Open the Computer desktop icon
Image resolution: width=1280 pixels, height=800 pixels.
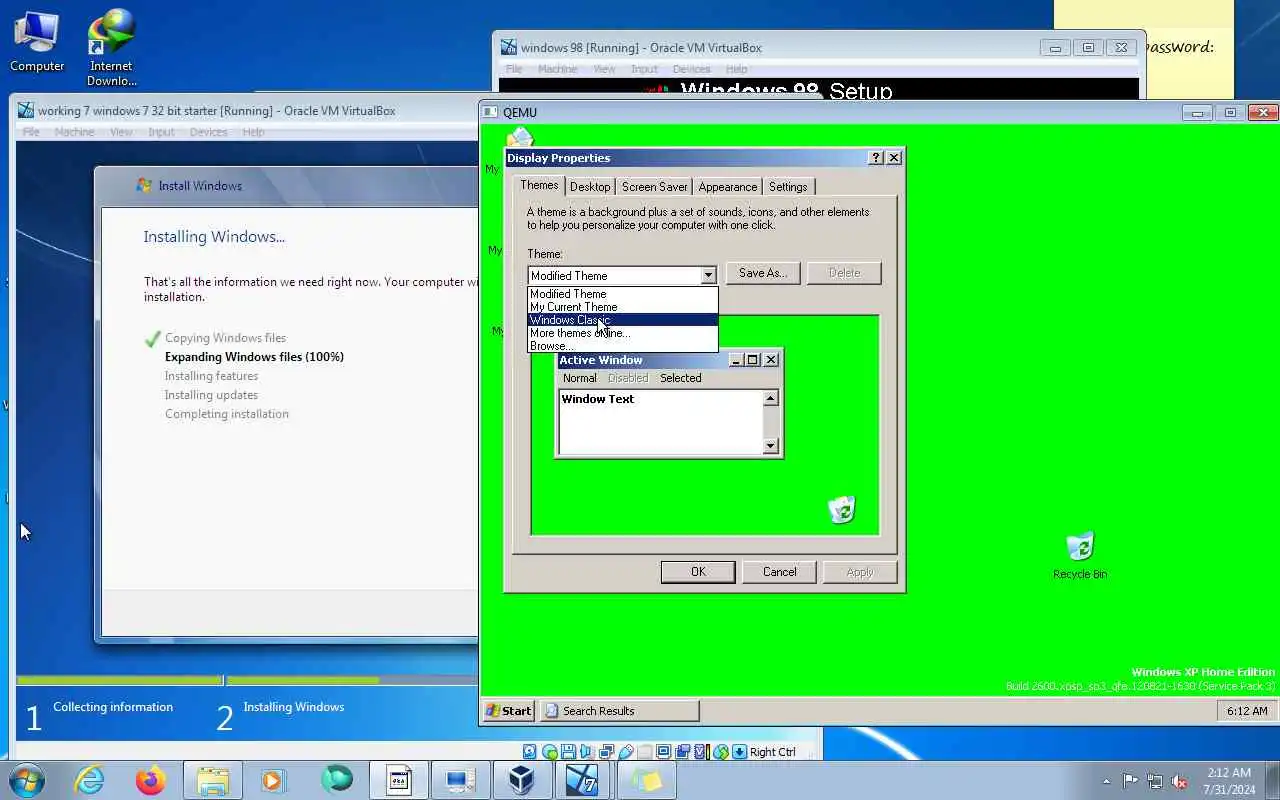37,42
